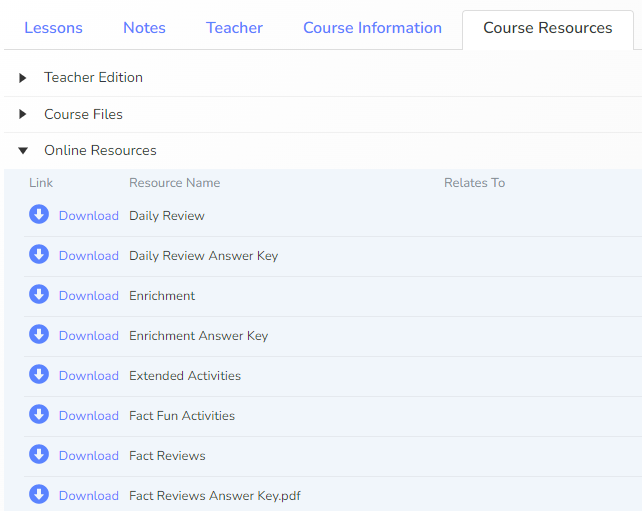Click the Teacher Edition section title
The image size is (642, 511).
click(93, 77)
